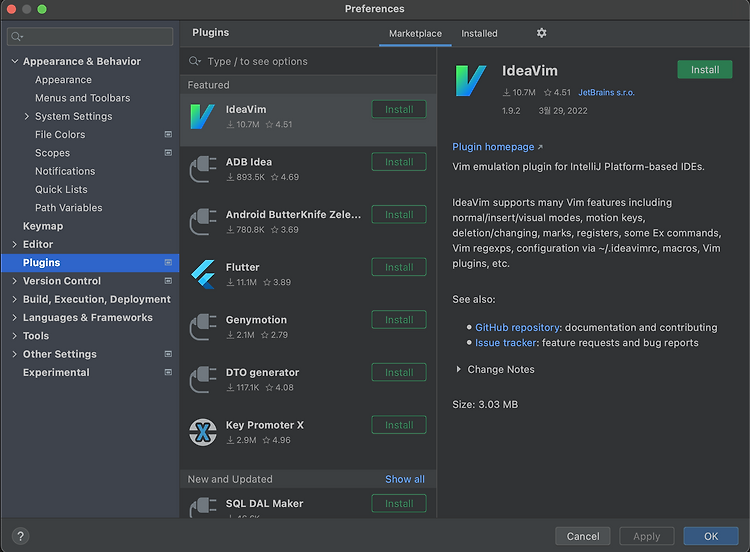The height and width of the screenshot is (552, 750).
Task: Open Notifications settings
Action: click(x=65, y=171)
